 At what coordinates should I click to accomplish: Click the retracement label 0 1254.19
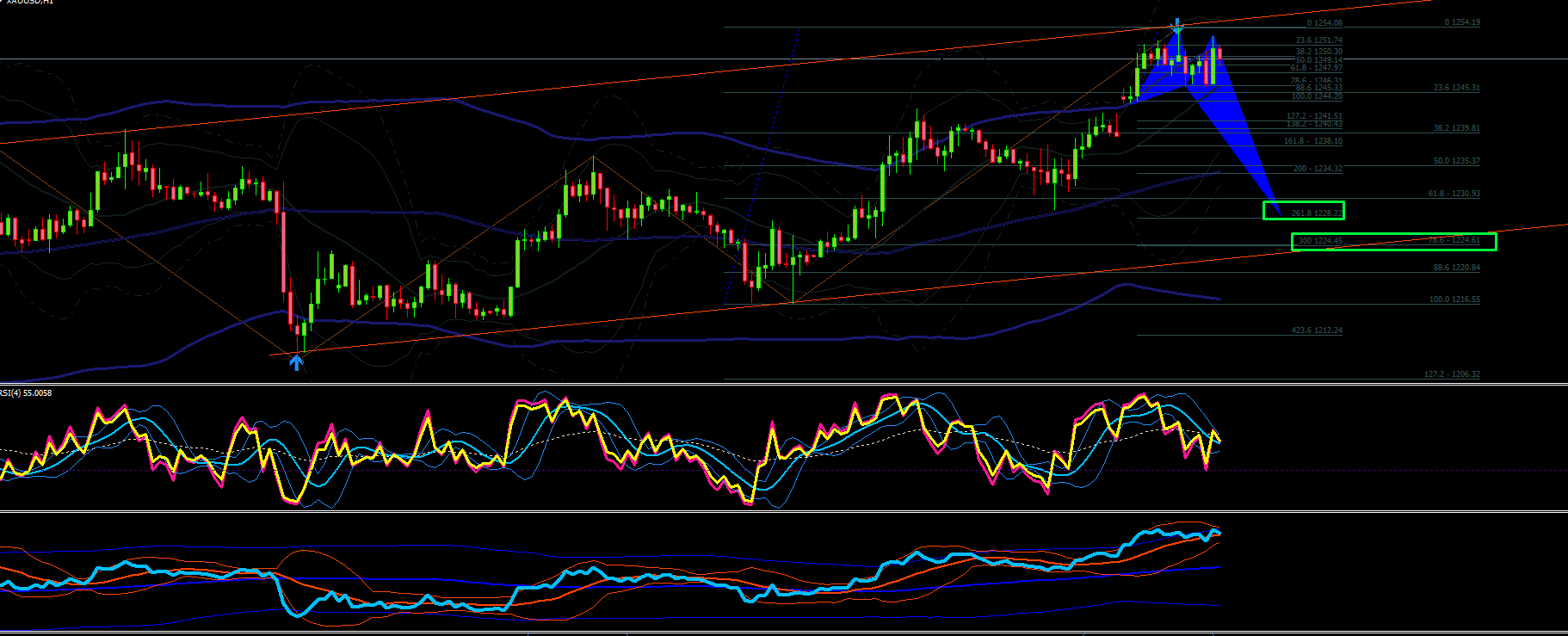pos(1462,22)
